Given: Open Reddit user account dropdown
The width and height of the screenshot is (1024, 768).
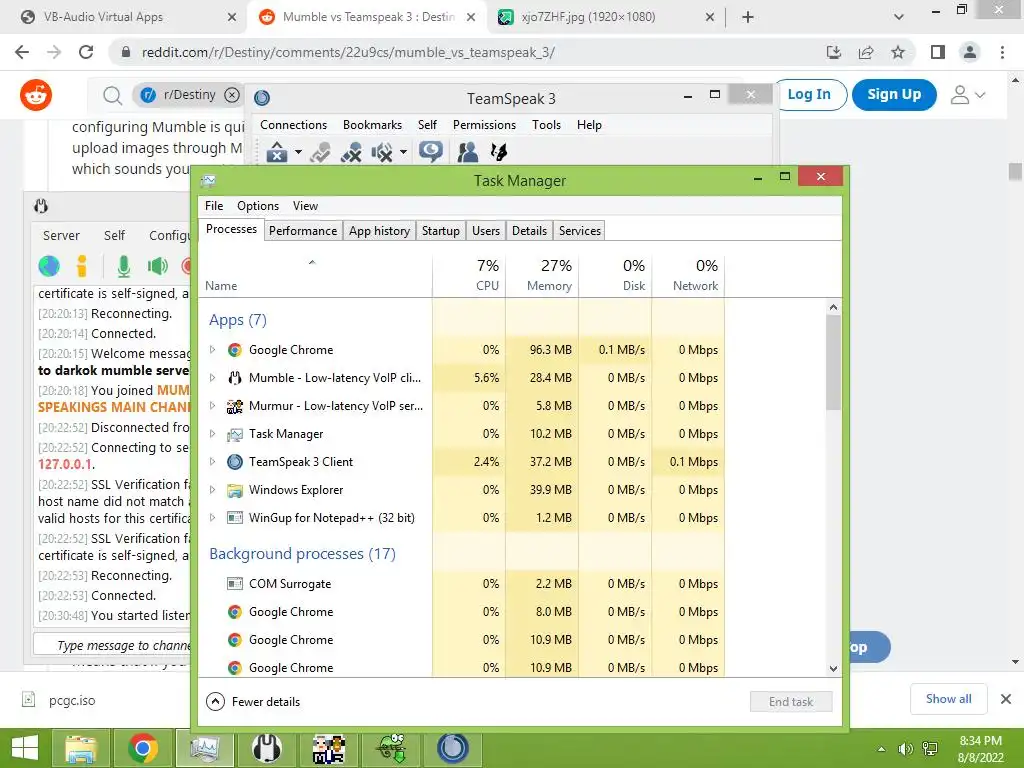Looking at the screenshot, I should [968, 95].
